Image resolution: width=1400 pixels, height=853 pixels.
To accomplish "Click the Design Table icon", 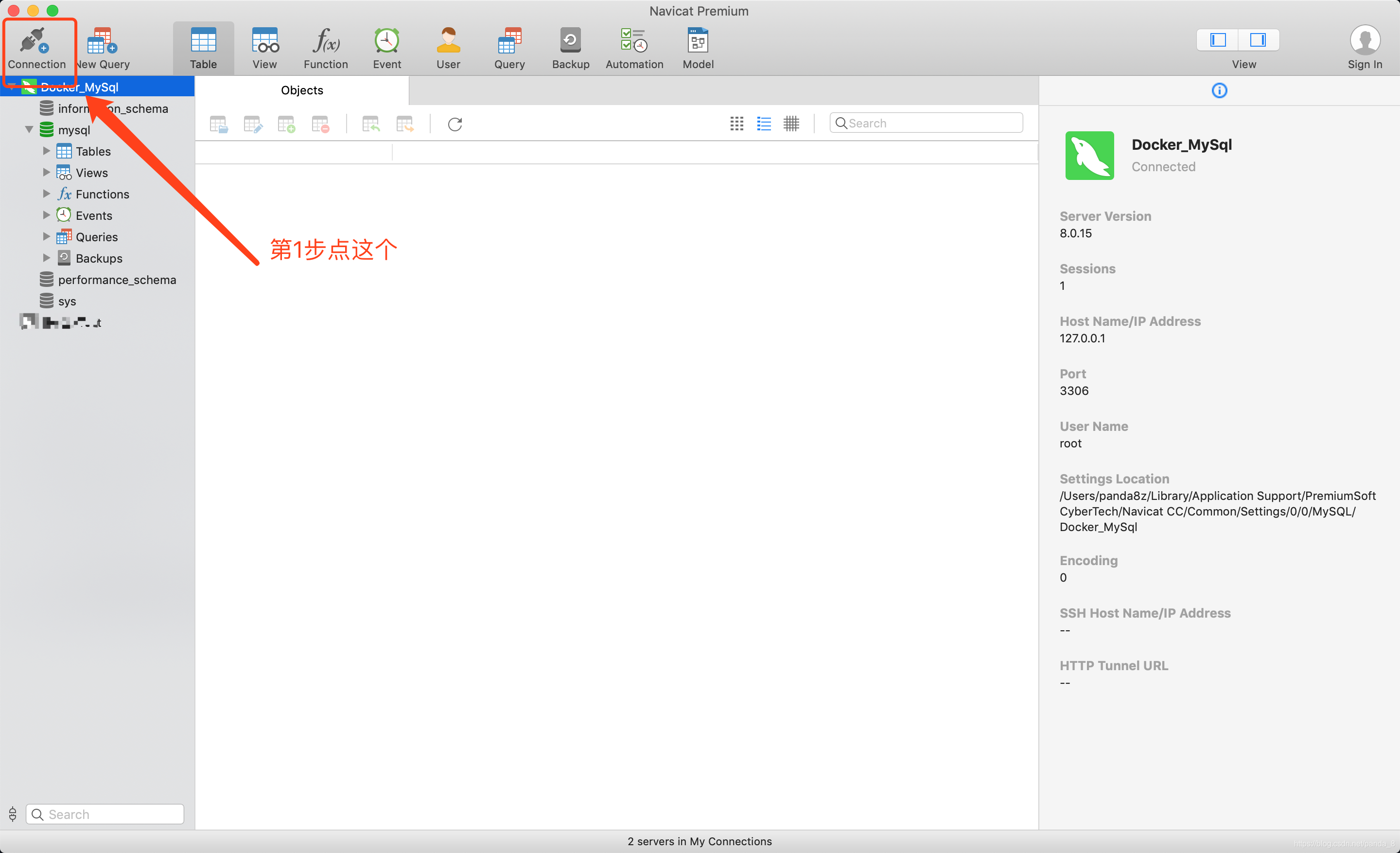I will click(253, 124).
